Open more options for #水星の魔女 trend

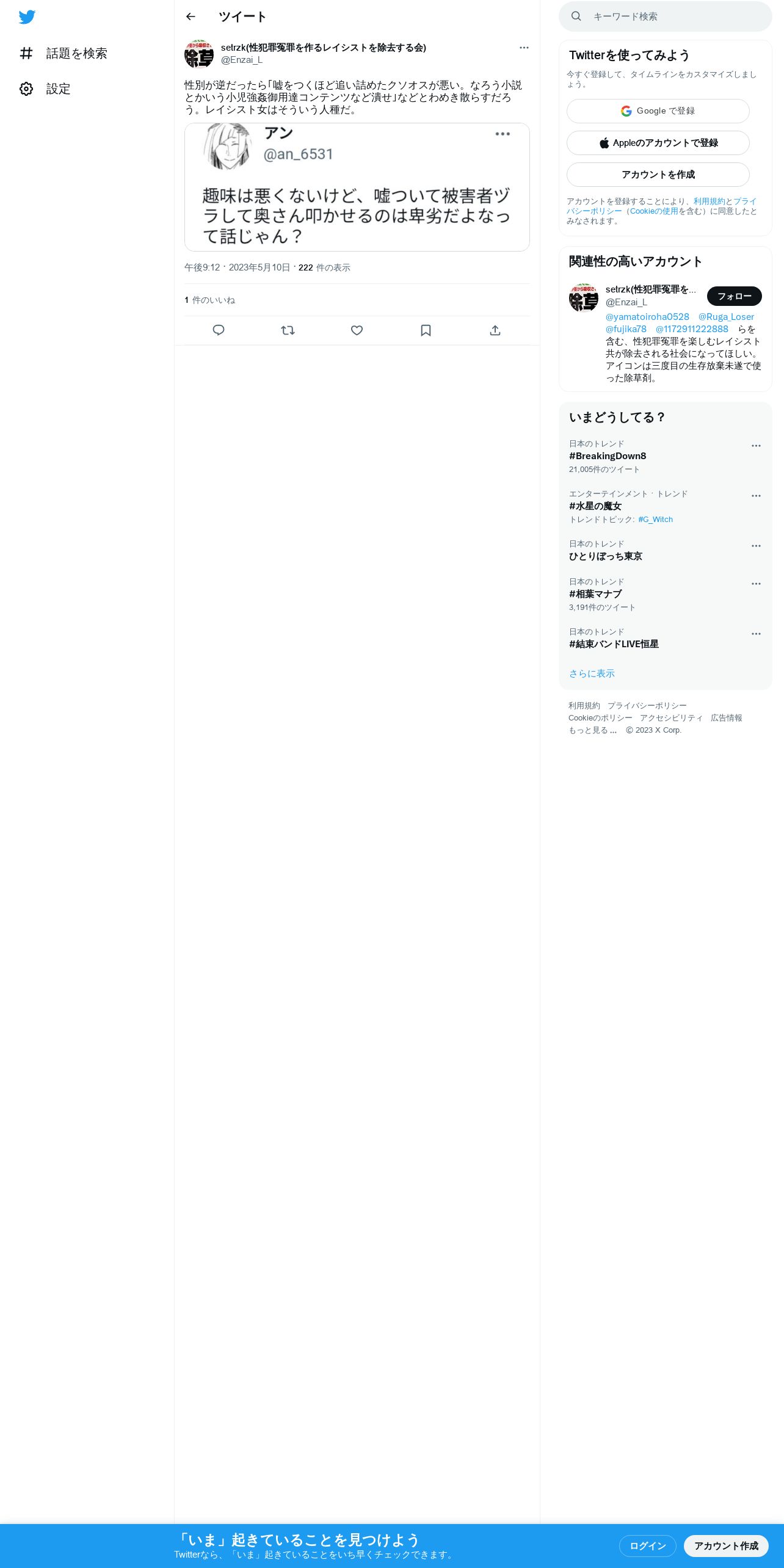click(756, 496)
